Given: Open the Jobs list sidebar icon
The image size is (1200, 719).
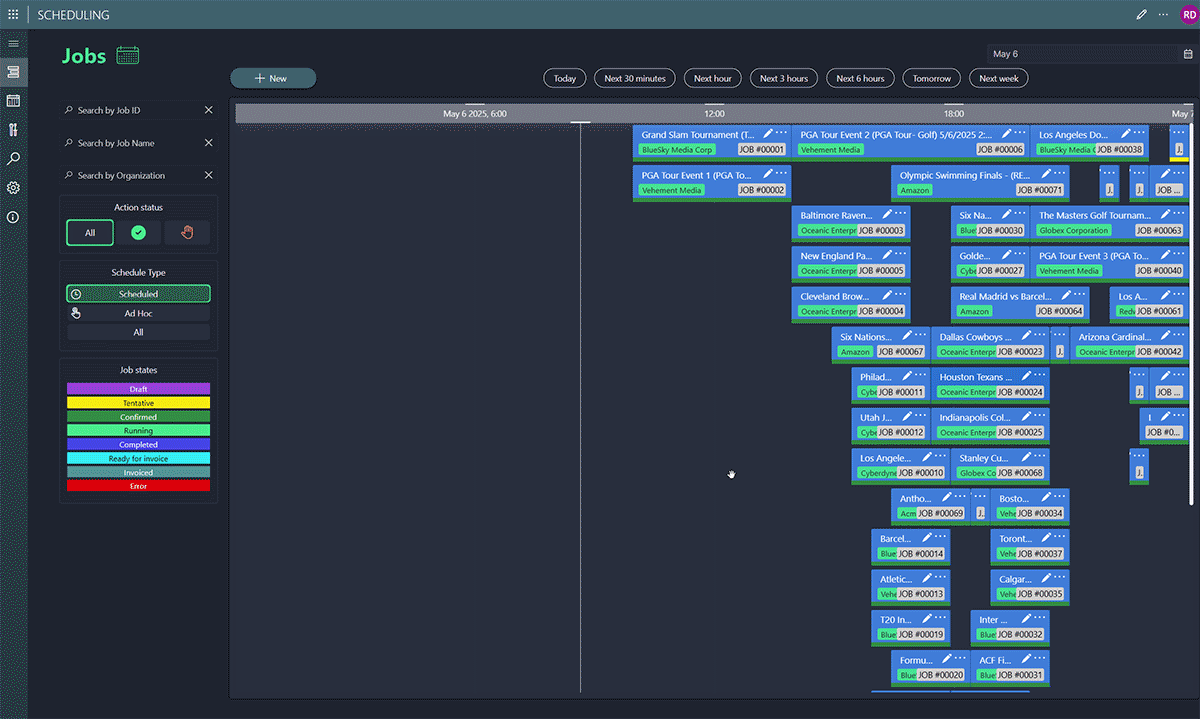Looking at the screenshot, I should tap(13, 72).
